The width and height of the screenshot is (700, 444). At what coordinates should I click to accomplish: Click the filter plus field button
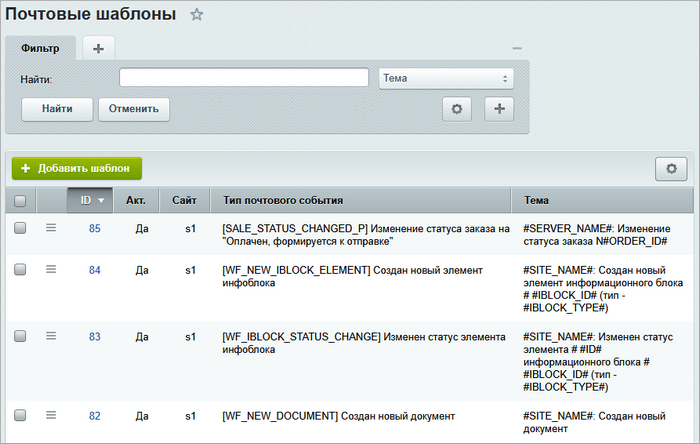(499, 109)
